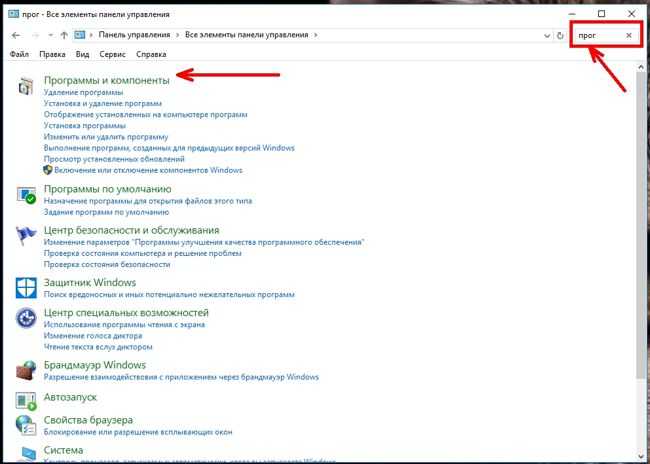The image size is (650, 464).
Task: Click Изменение параметров Программы улучшения качества link
Action: tap(204, 242)
